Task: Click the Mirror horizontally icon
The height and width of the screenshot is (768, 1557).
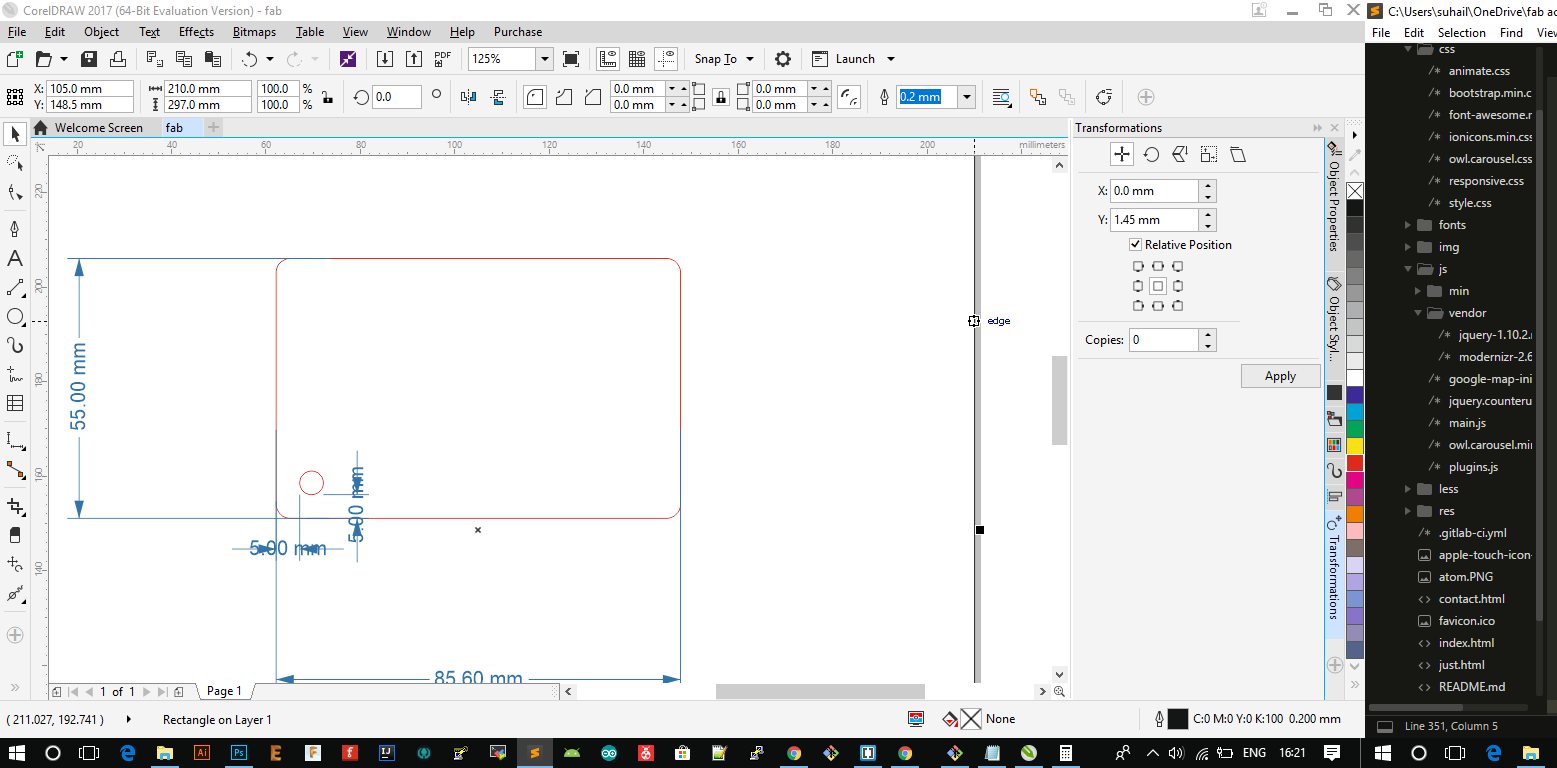Action: point(468,97)
